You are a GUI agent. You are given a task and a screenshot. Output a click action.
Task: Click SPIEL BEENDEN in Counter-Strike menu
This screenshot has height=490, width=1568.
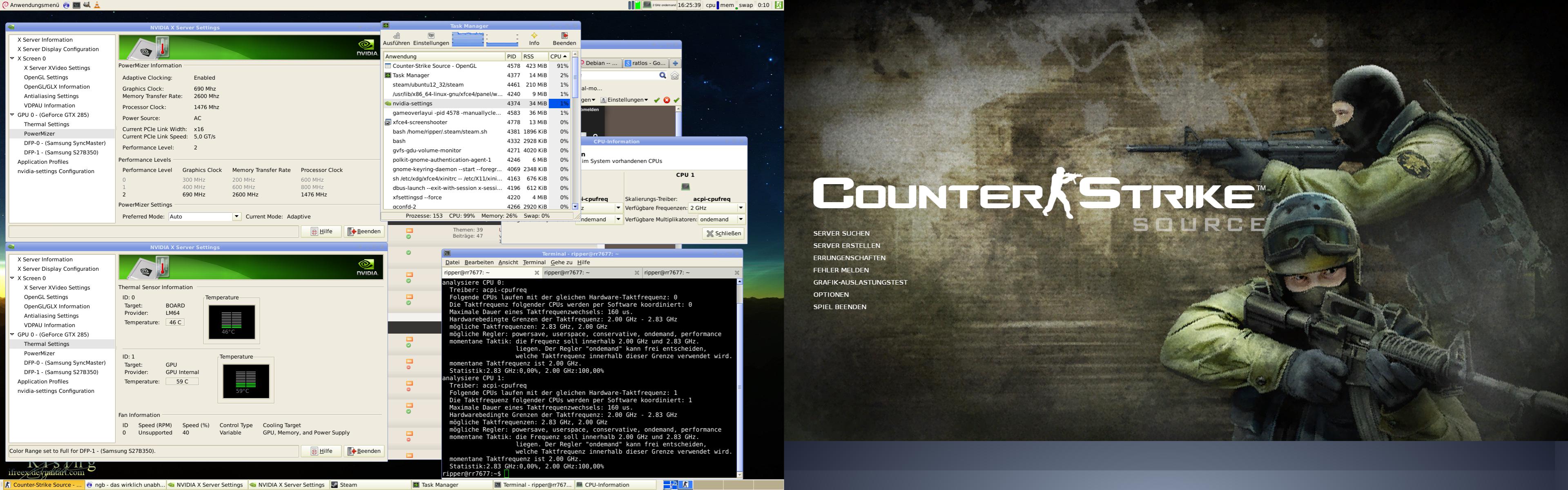pyautogui.click(x=840, y=307)
